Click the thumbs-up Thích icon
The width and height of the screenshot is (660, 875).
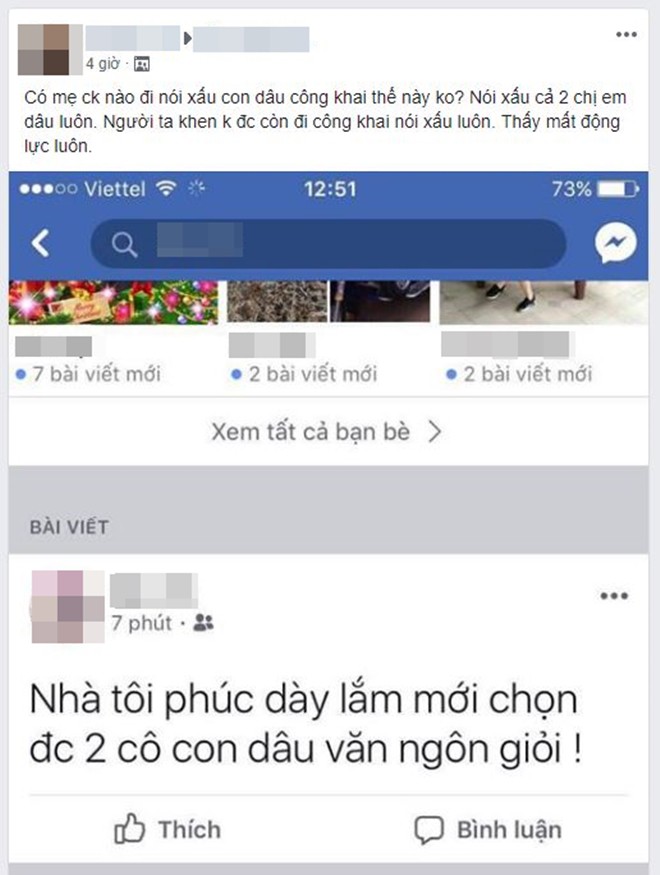click(x=129, y=828)
